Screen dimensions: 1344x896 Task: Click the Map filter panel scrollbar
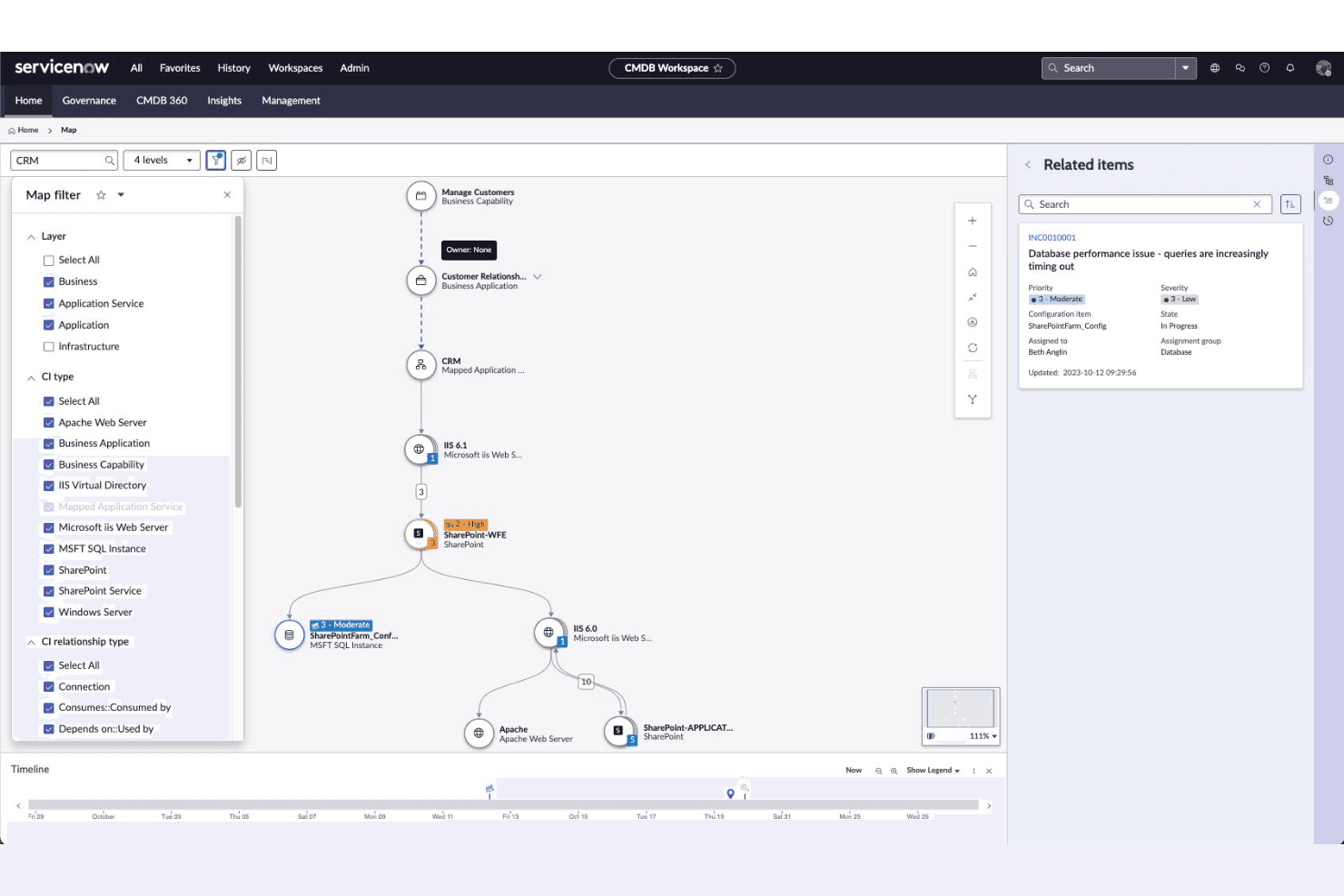click(238, 361)
